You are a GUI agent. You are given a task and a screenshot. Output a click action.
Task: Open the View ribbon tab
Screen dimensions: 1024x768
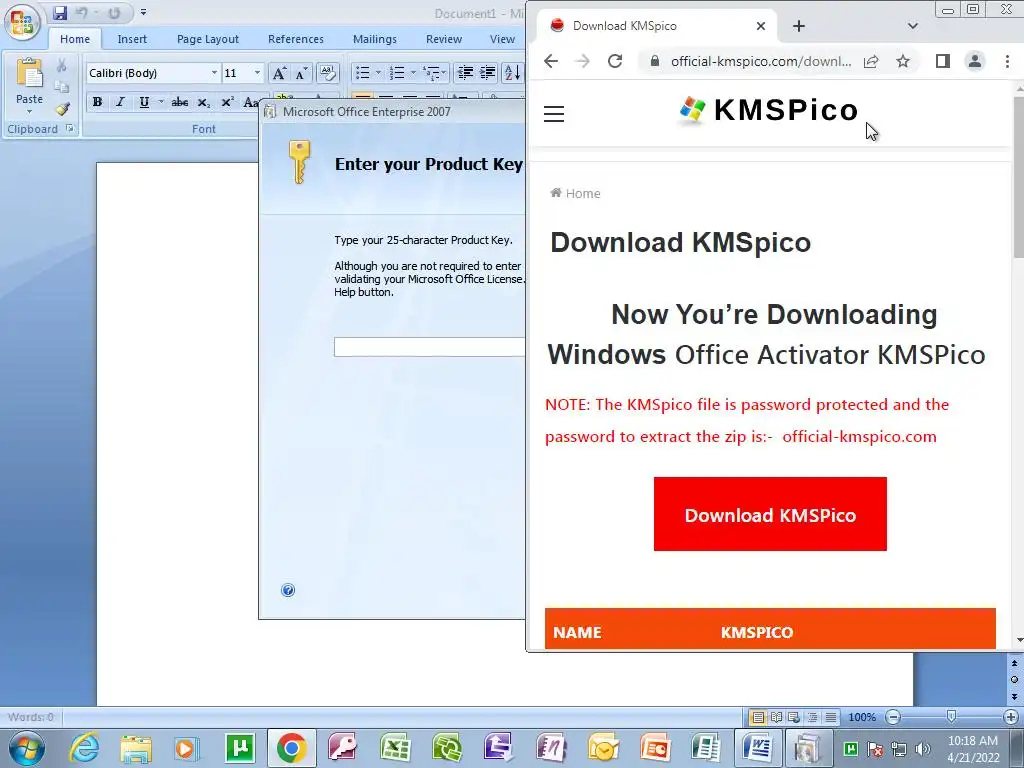(502, 39)
